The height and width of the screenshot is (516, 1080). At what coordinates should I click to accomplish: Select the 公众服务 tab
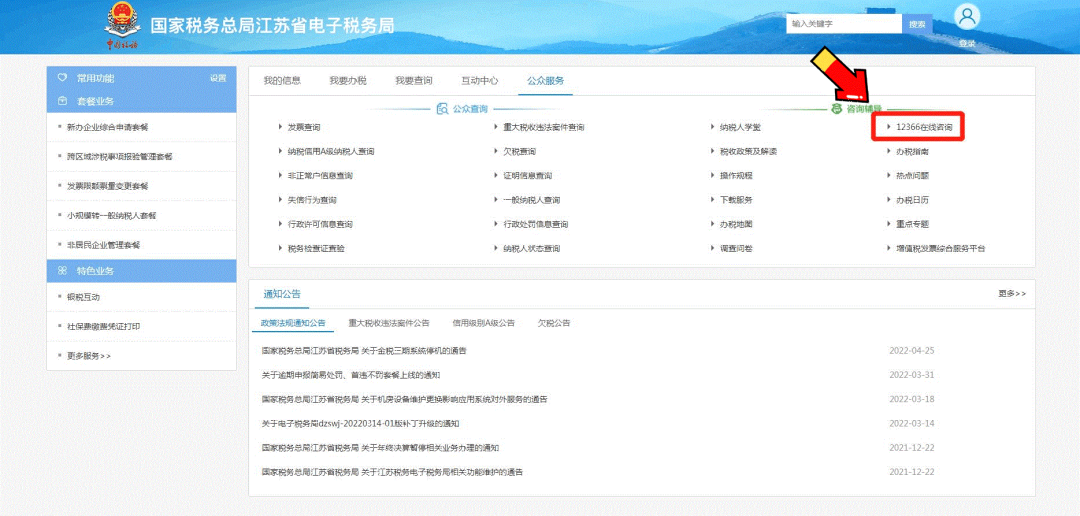click(546, 81)
